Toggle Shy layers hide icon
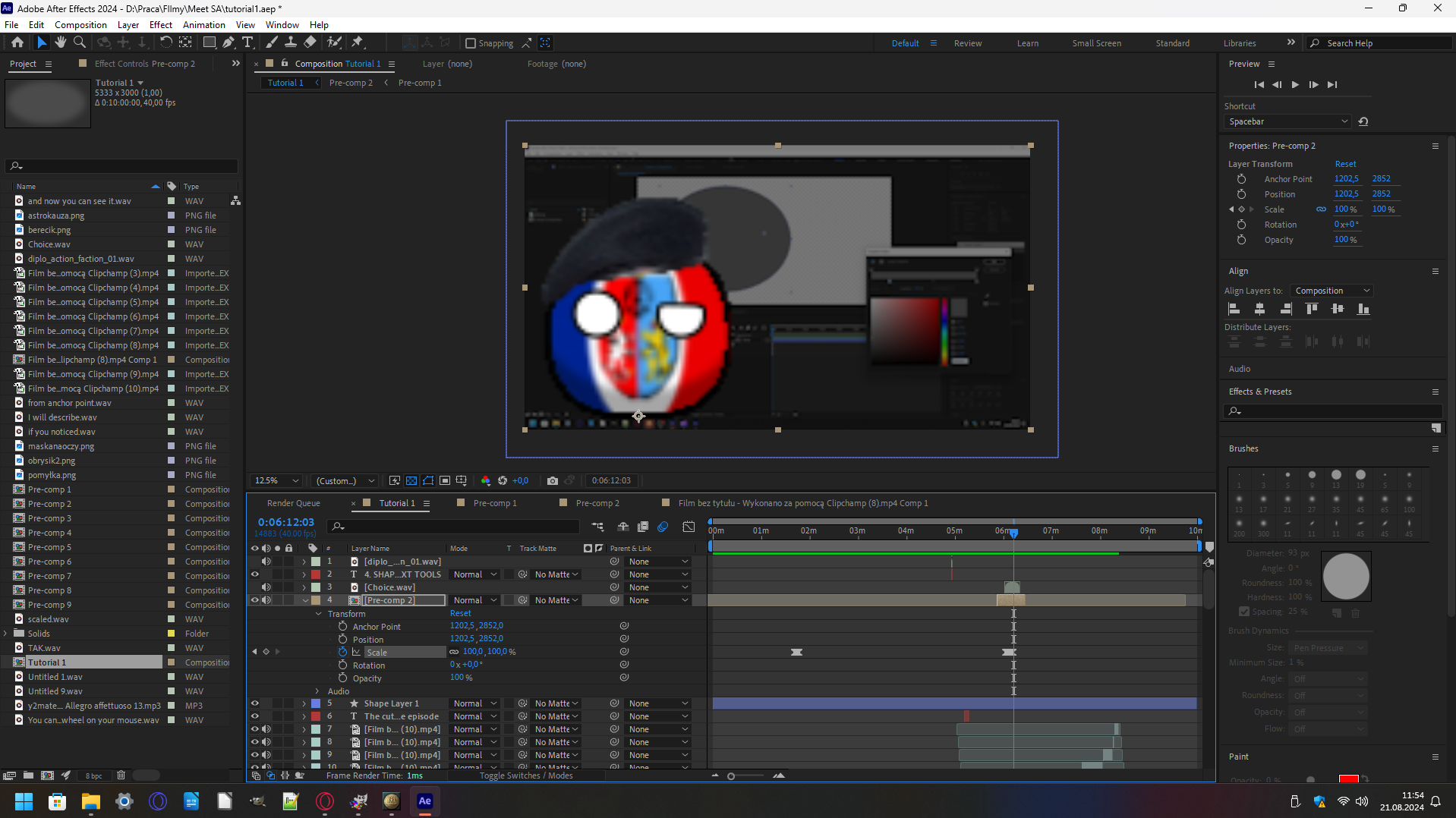Screen dimensions: 1456x818 [623, 527]
